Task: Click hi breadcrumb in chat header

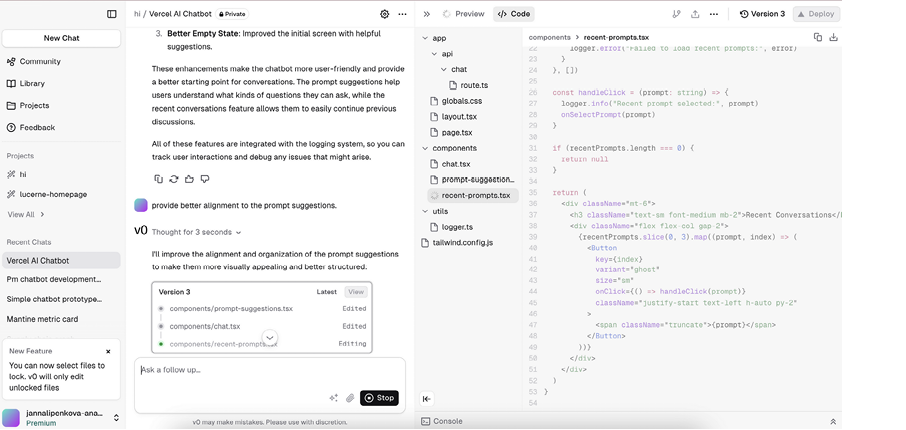Action: pos(137,14)
